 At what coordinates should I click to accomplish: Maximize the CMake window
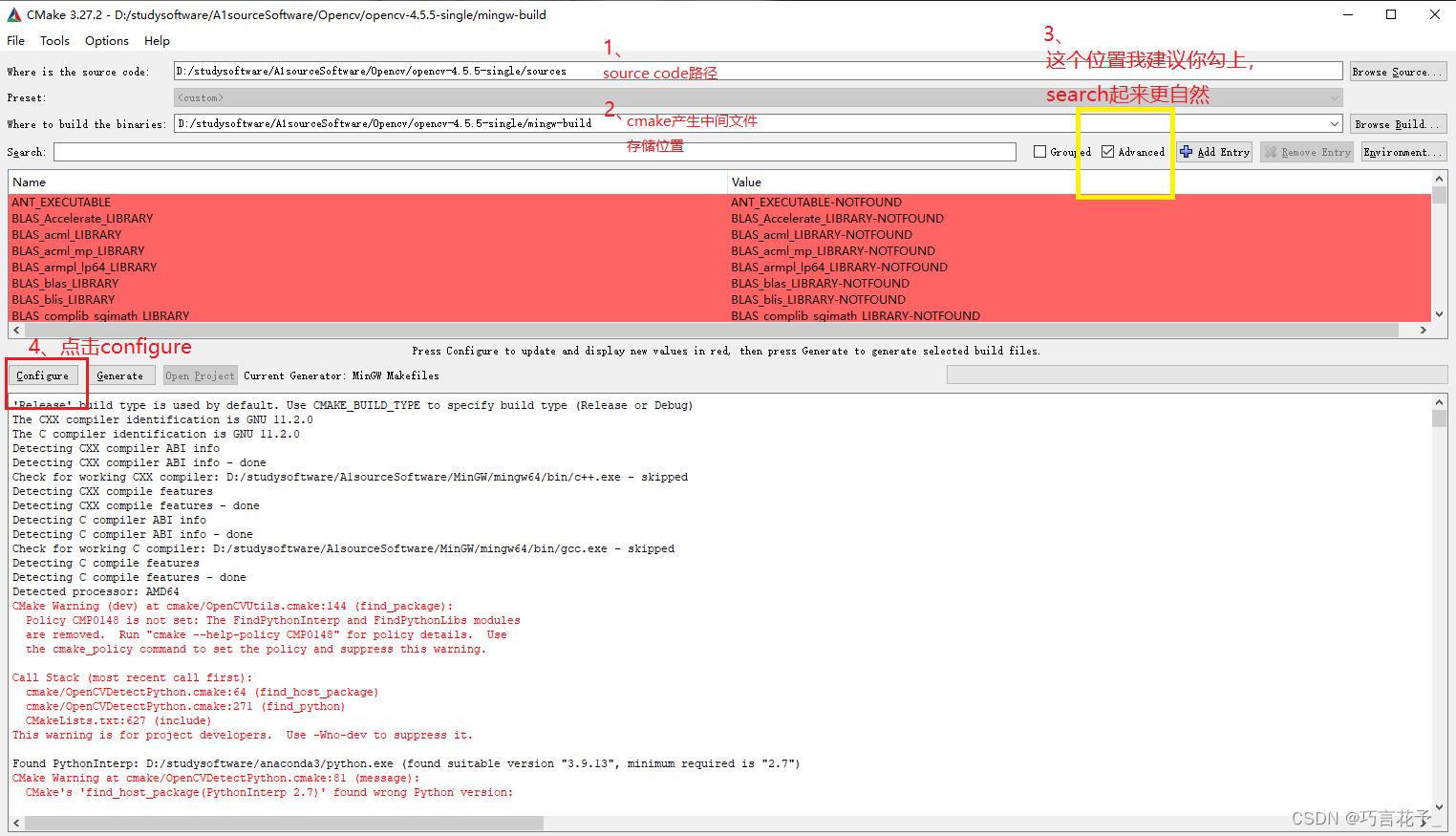coord(1391,14)
